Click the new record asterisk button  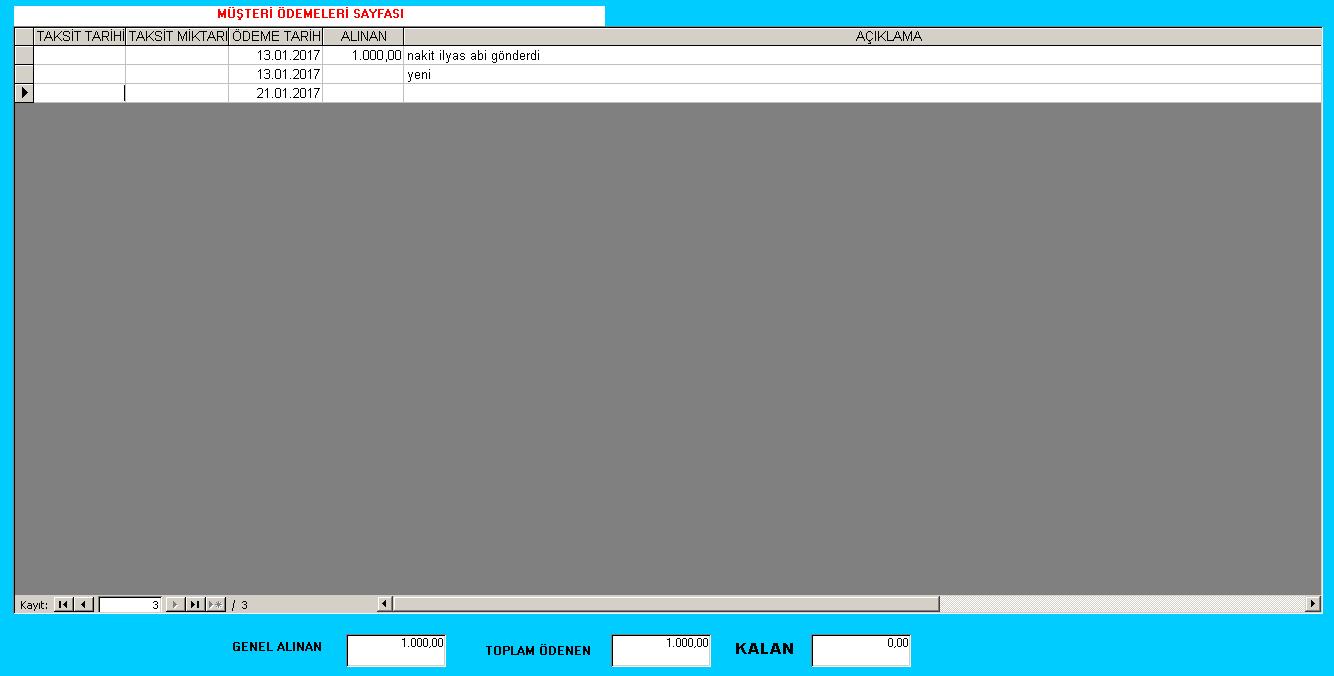coord(216,604)
